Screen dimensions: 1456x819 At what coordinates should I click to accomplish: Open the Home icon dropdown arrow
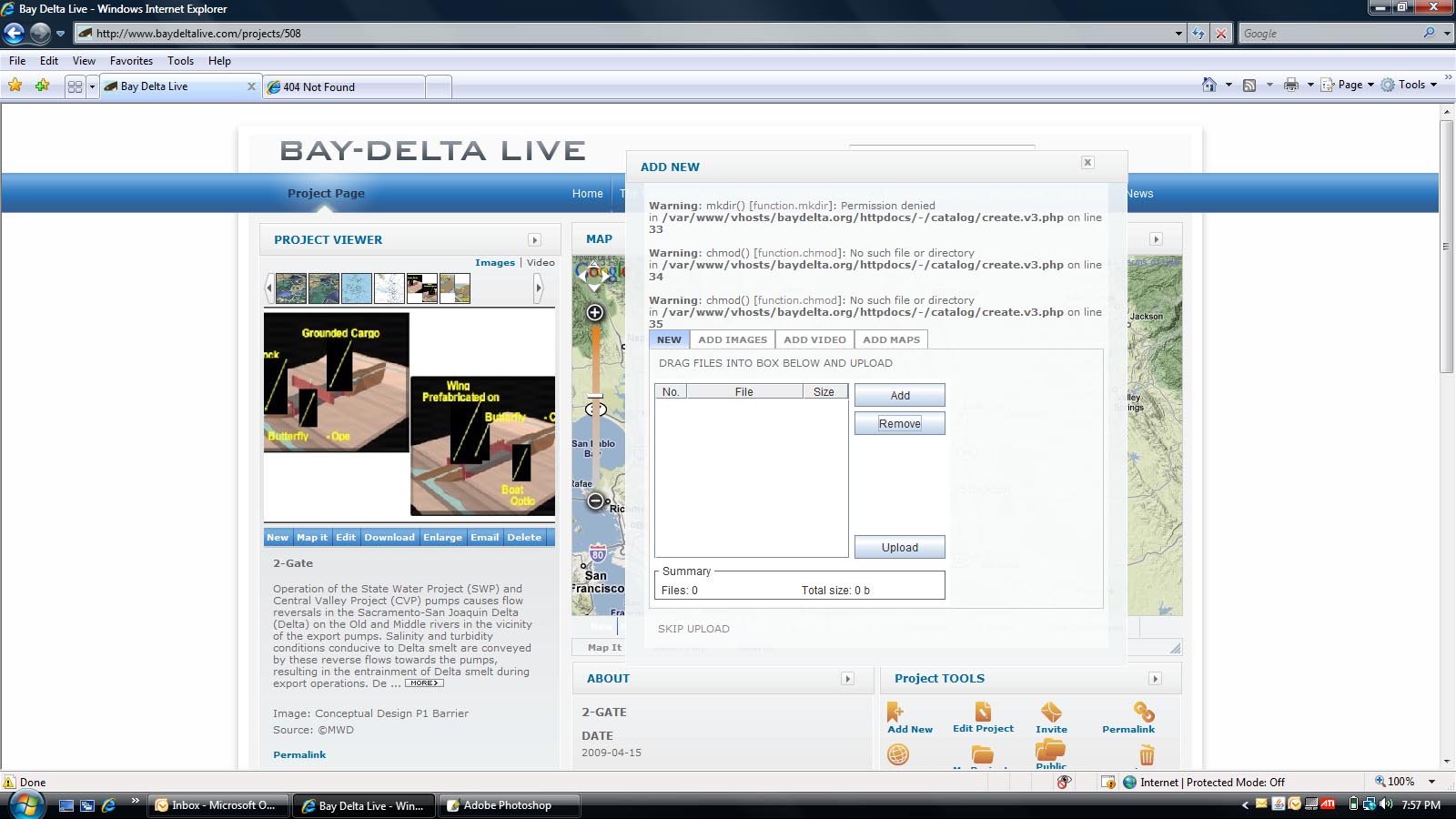1228,85
